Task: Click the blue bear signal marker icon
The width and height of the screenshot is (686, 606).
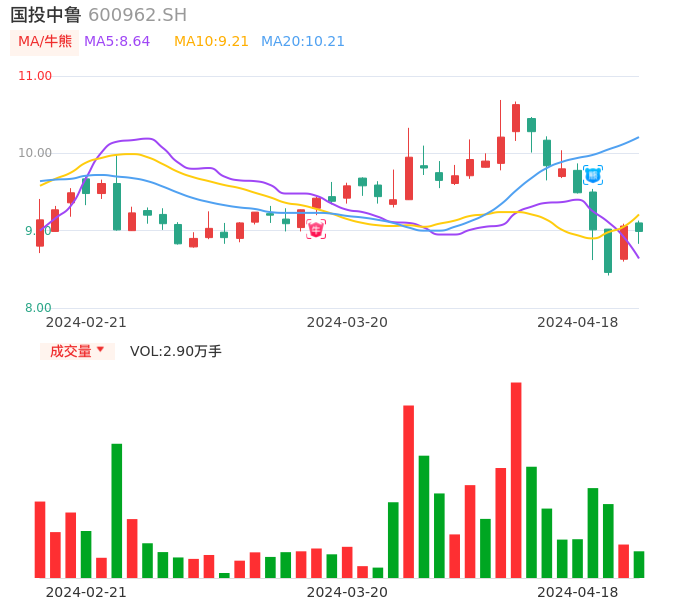Action: [593, 175]
